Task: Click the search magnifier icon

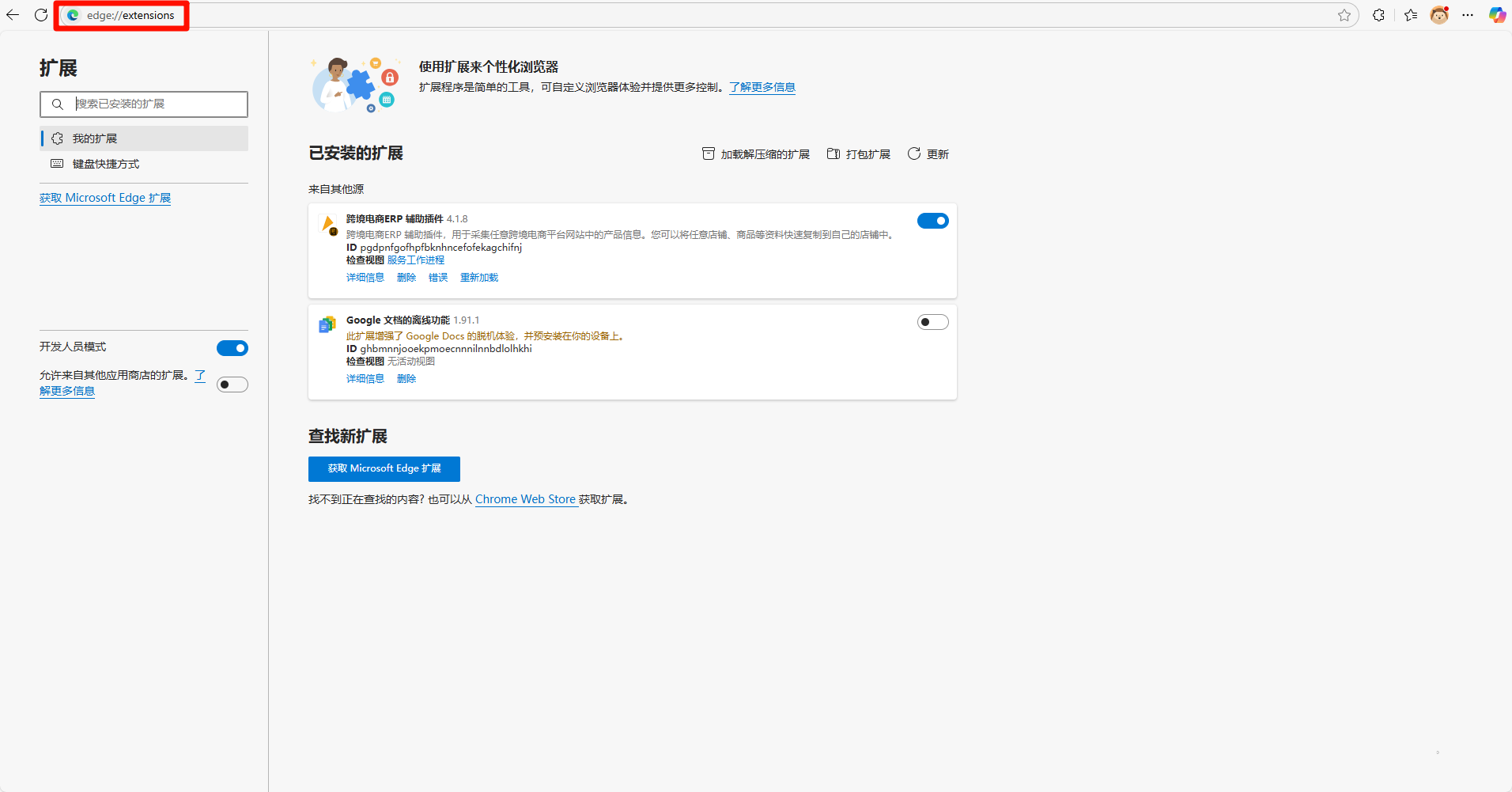Action: point(57,104)
